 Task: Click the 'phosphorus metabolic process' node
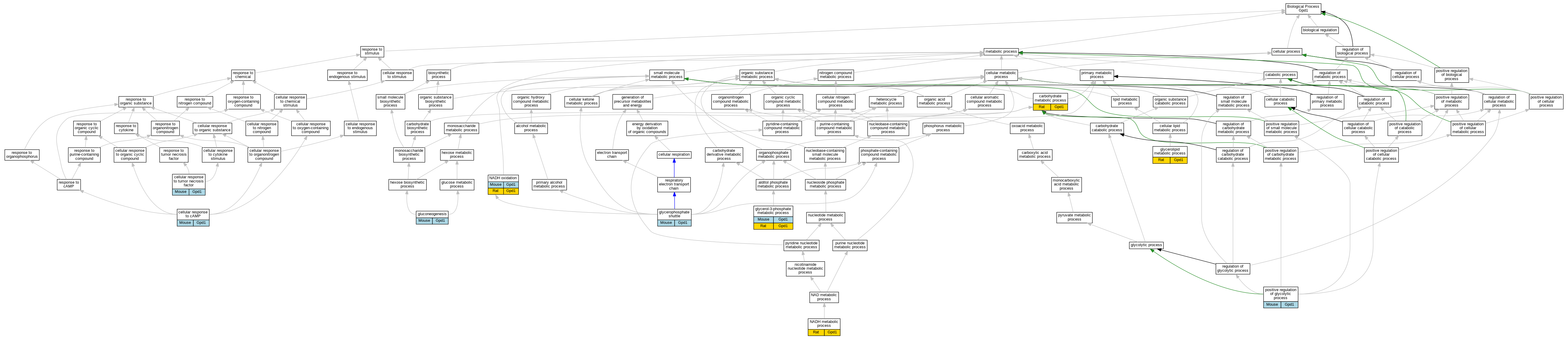coord(943,128)
